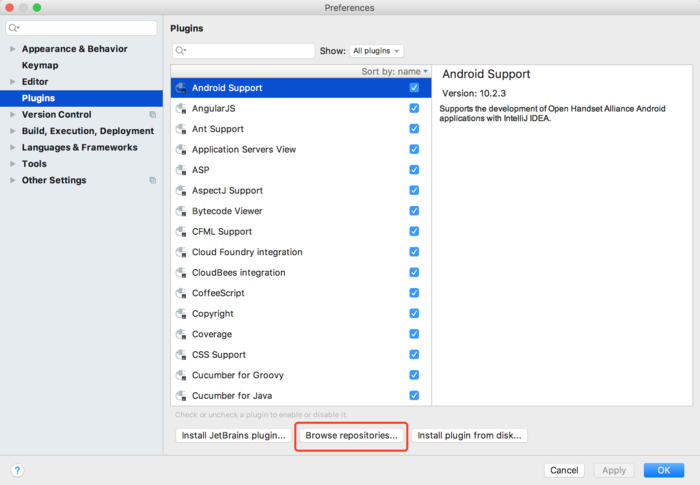Open the Tools settings label
The height and width of the screenshot is (485, 700).
click(34, 164)
